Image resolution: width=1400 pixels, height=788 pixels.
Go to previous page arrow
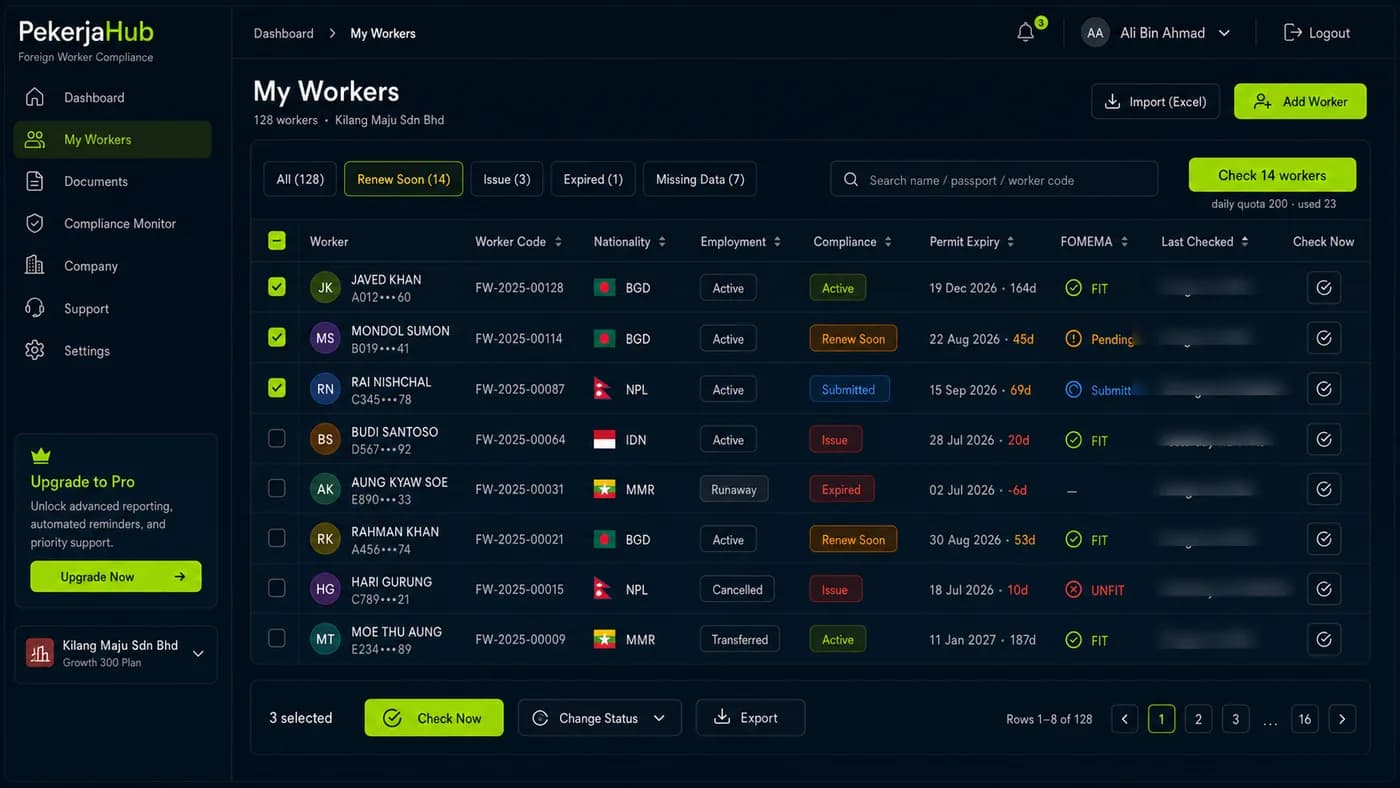click(1125, 719)
